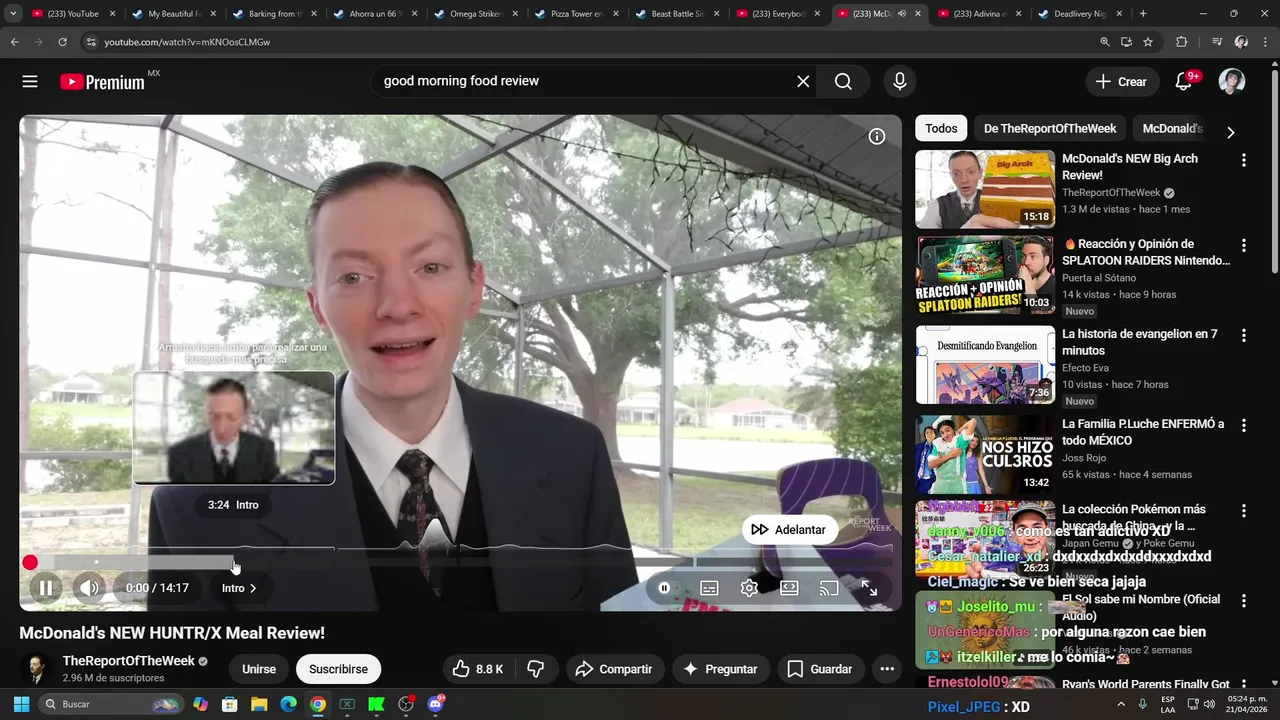1280x720 pixels.
Task: Reload the page
Action: pyautogui.click(x=62, y=42)
